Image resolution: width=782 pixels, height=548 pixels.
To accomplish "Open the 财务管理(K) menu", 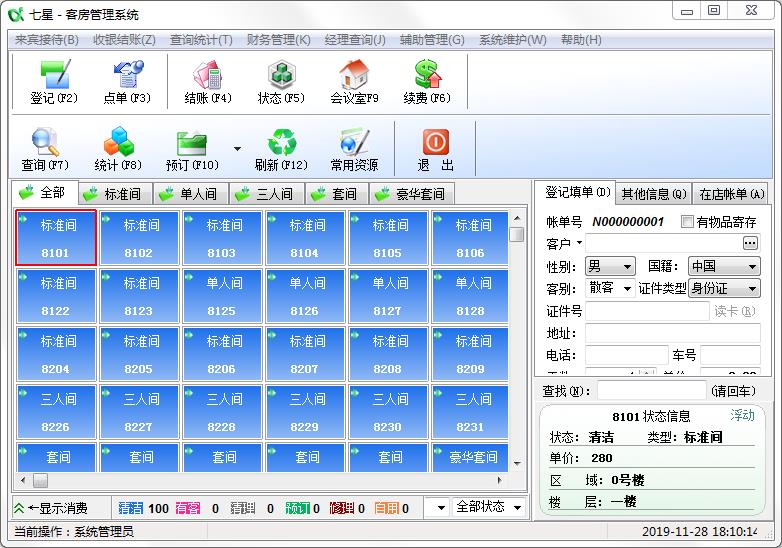I will (278, 39).
